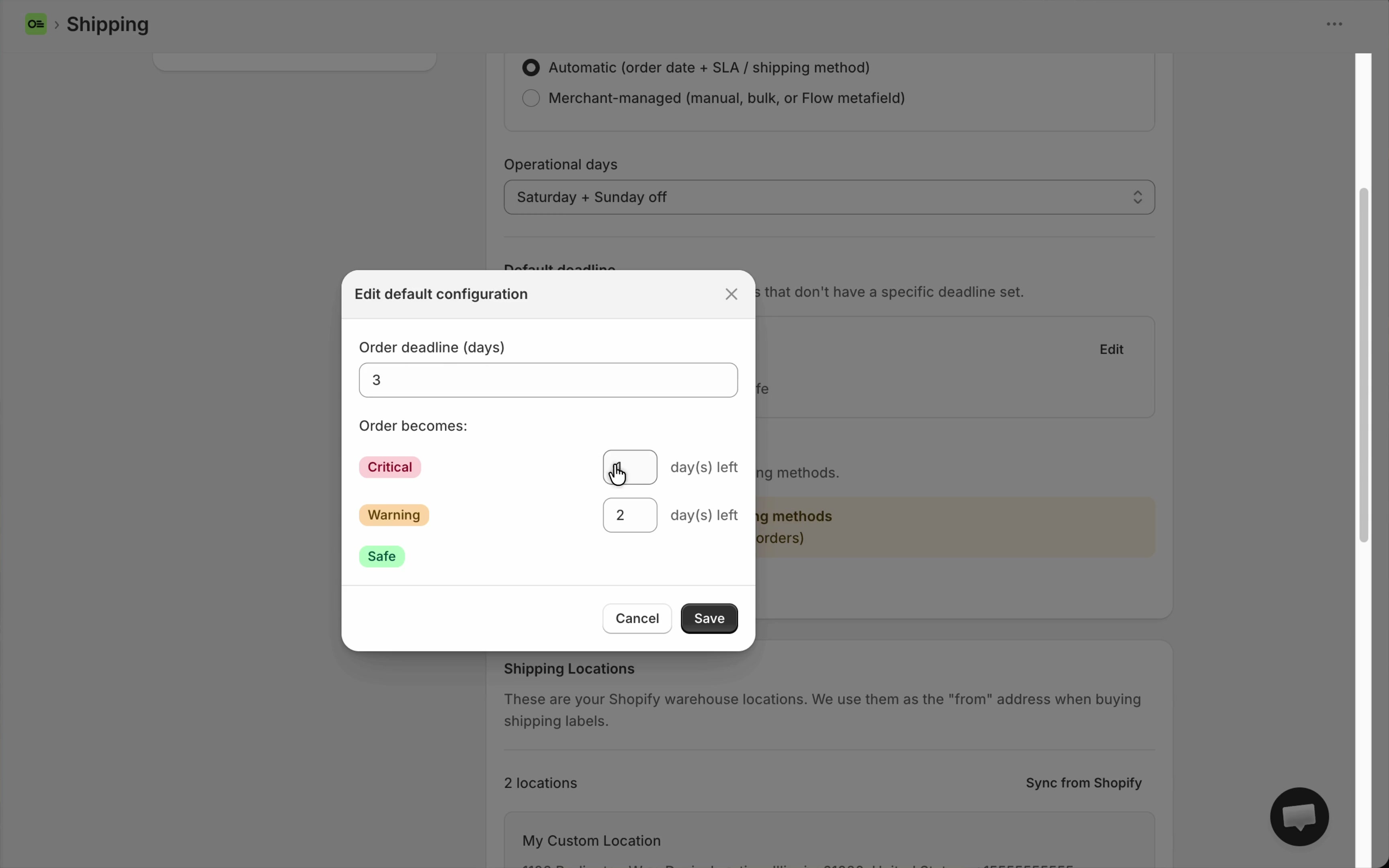Click the 'Shipping Locations' heading
This screenshot has width=1389, height=868.
tap(569, 669)
